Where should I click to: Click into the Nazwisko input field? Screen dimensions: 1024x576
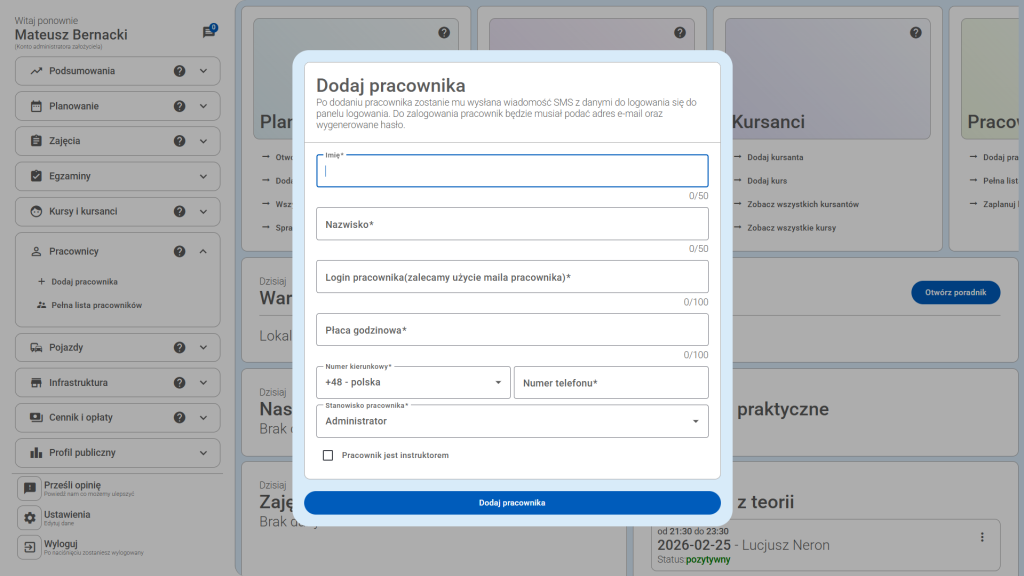pyautogui.click(x=512, y=224)
